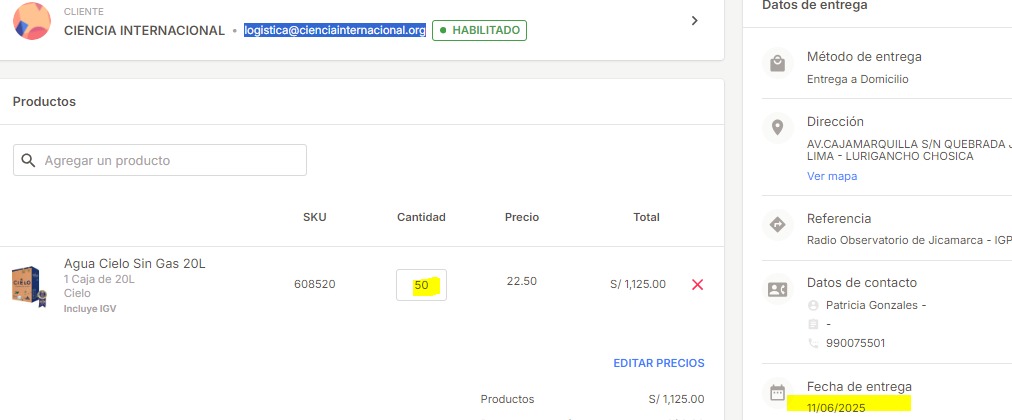
Task: Open EDITAR PRECIOS link
Action: (x=658, y=363)
